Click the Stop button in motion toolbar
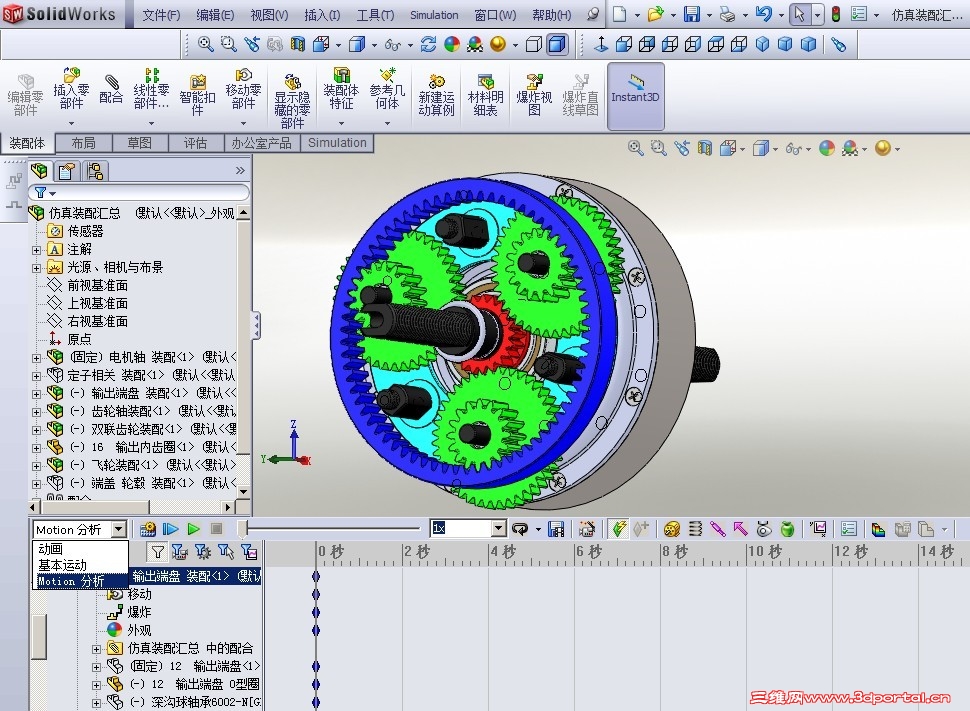 [217, 529]
